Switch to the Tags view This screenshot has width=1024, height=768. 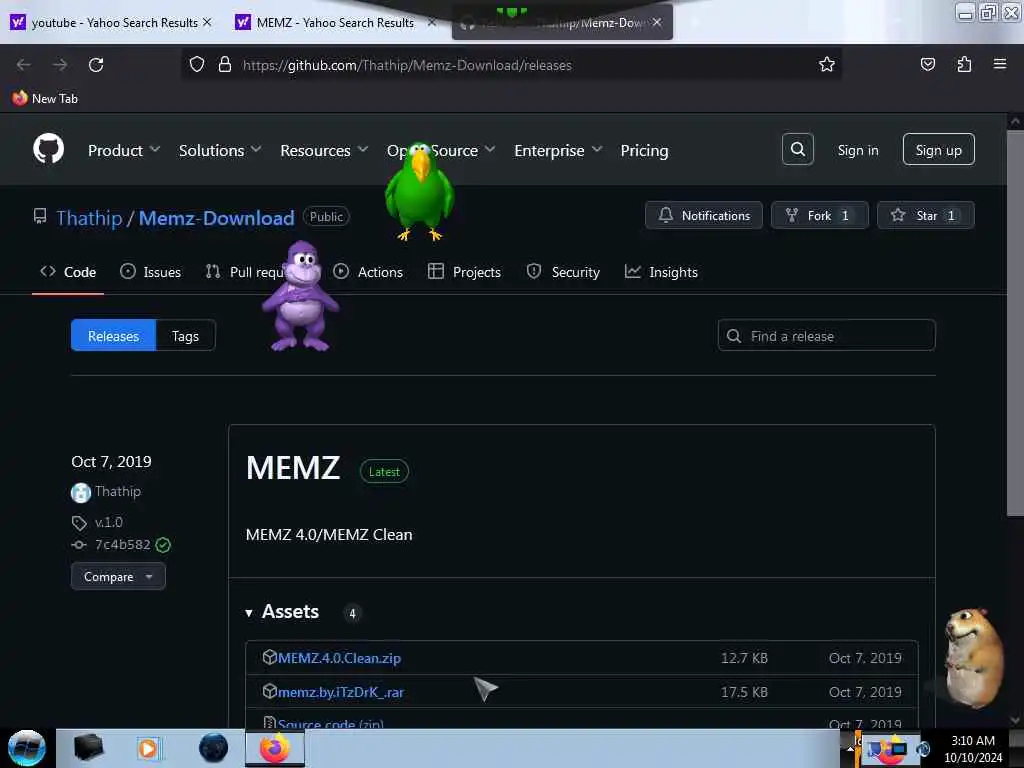tap(185, 336)
